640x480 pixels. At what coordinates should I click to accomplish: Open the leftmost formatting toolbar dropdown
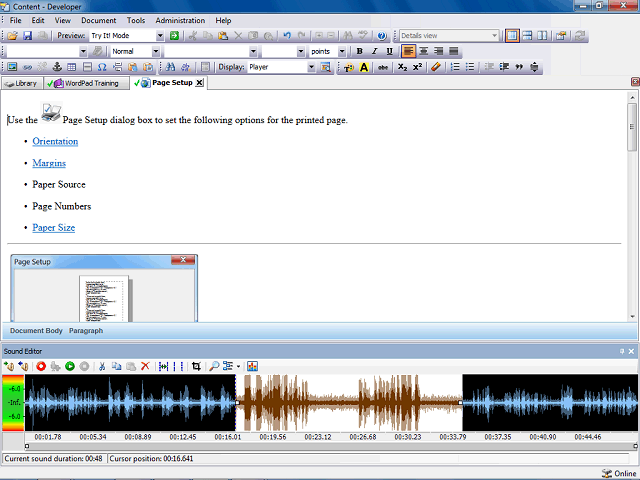[x=83, y=51]
